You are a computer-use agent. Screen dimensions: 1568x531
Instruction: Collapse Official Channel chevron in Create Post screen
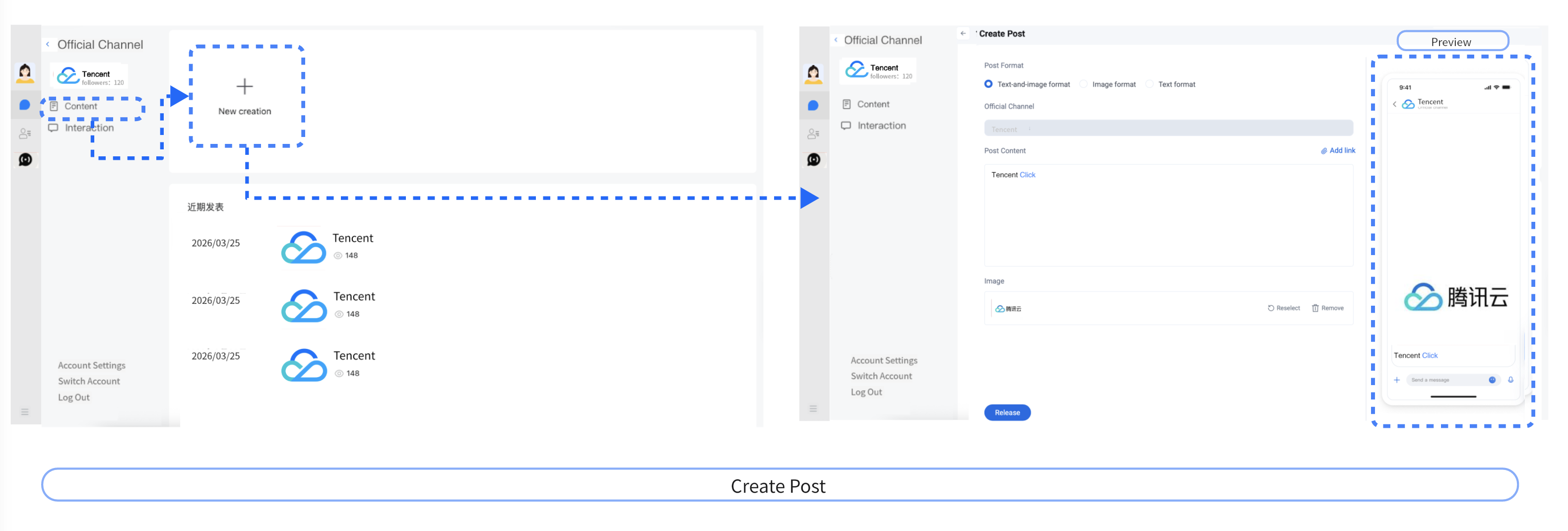coord(836,40)
